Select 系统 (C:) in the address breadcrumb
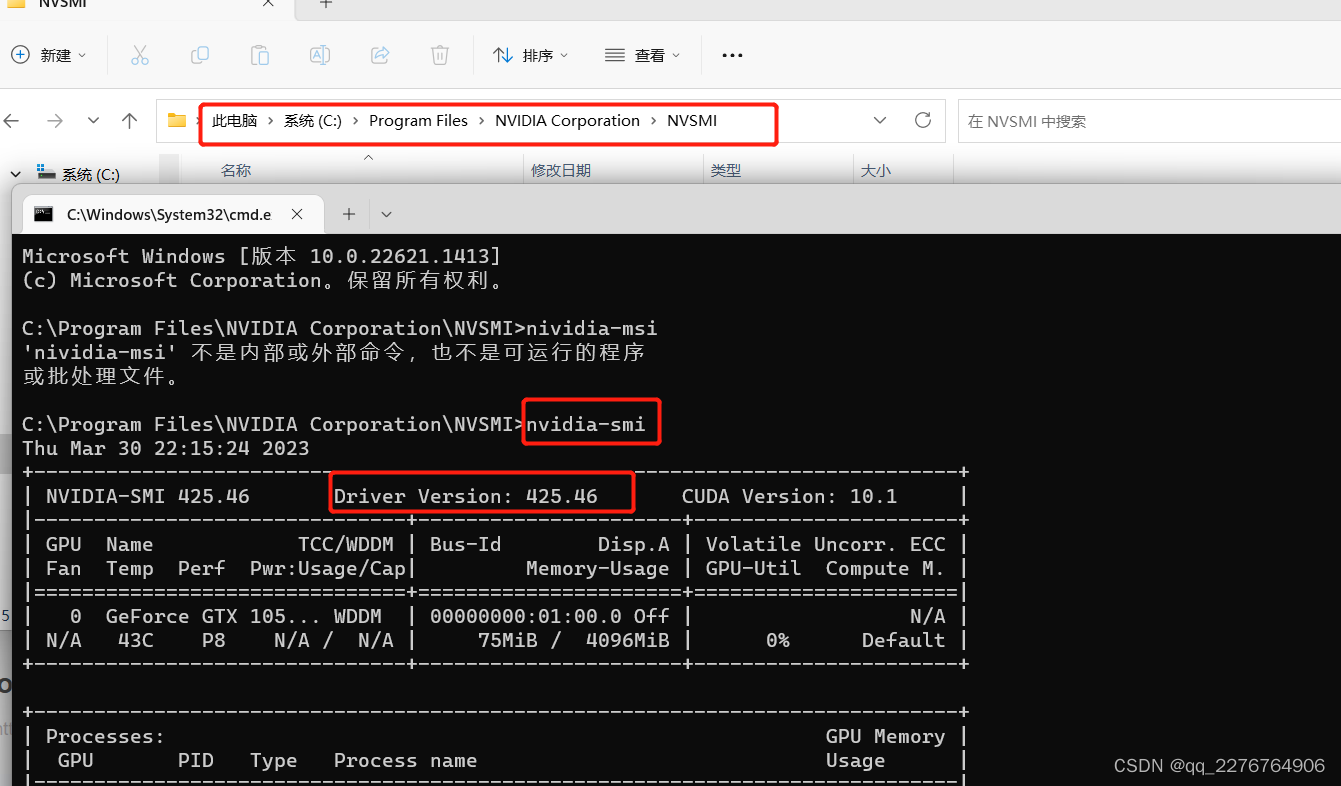Image resolution: width=1341 pixels, height=786 pixels. point(313,121)
